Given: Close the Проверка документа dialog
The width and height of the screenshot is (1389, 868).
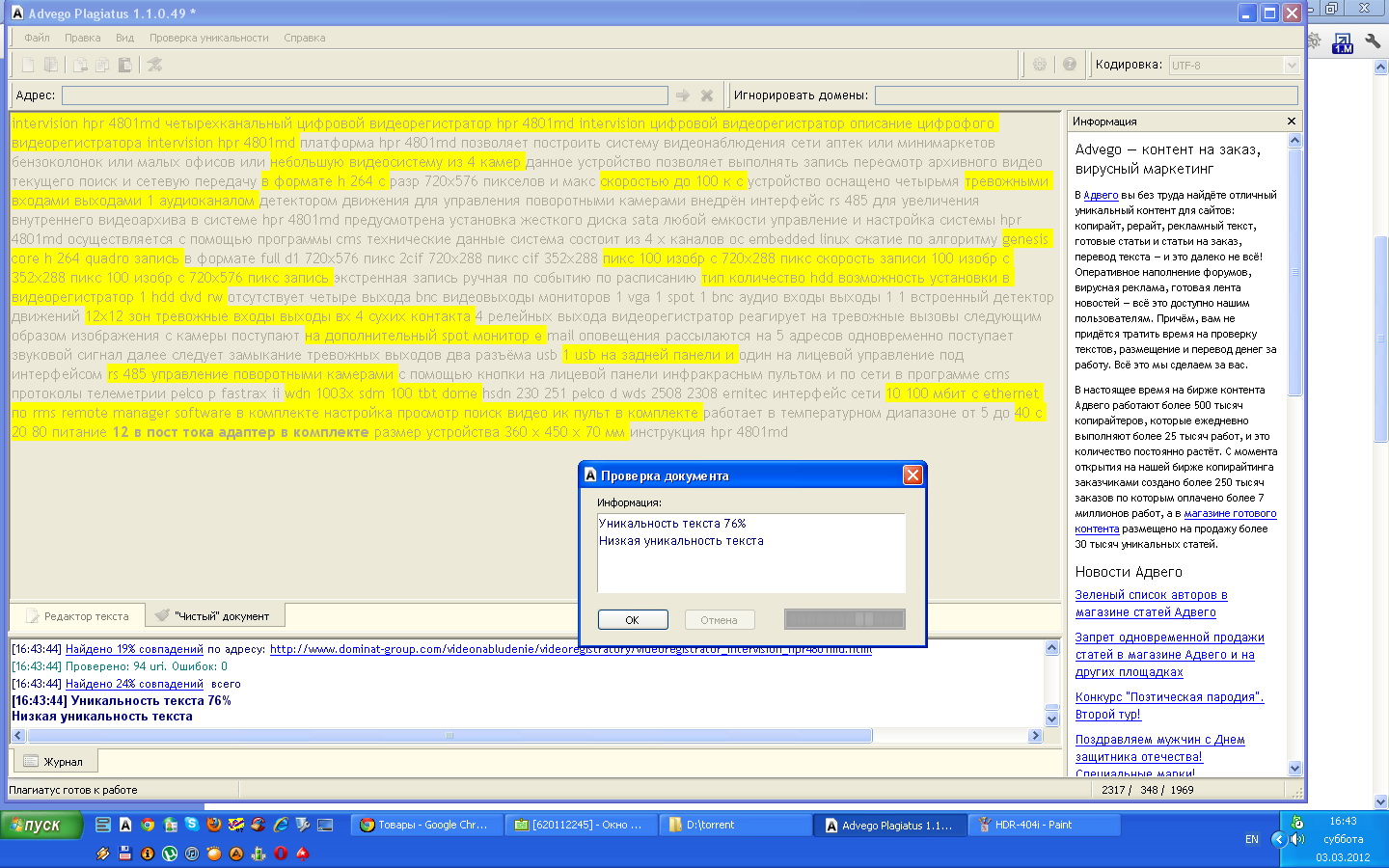Looking at the screenshot, I should point(912,475).
